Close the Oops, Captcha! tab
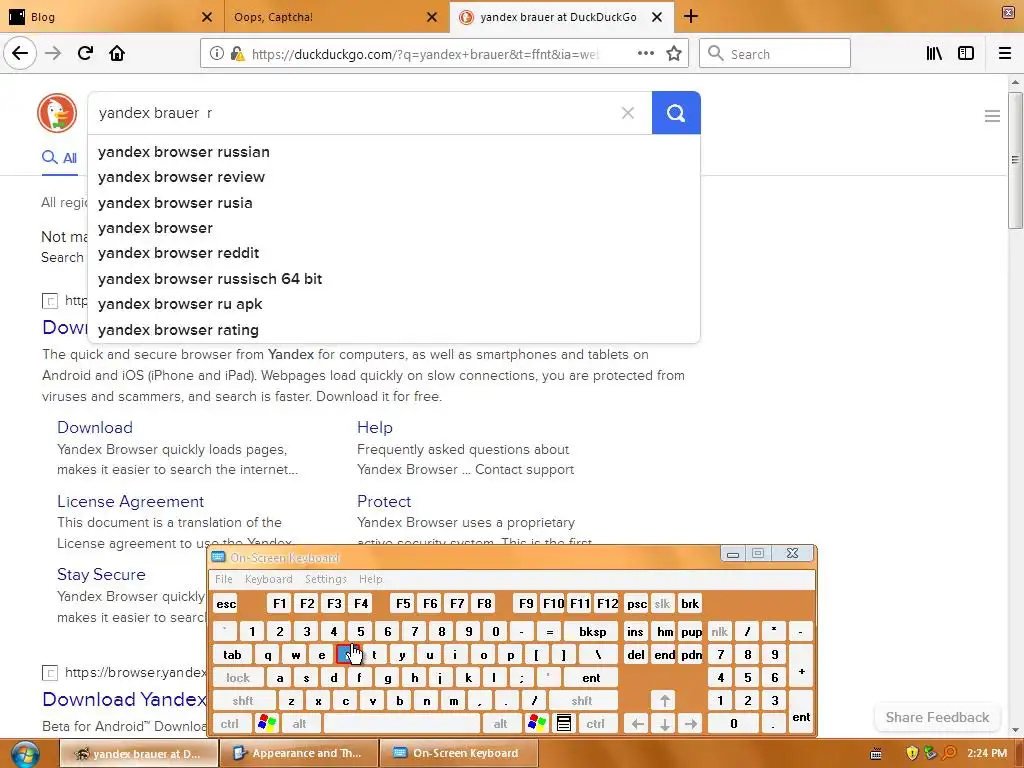This screenshot has width=1024, height=768. click(x=432, y=17)
